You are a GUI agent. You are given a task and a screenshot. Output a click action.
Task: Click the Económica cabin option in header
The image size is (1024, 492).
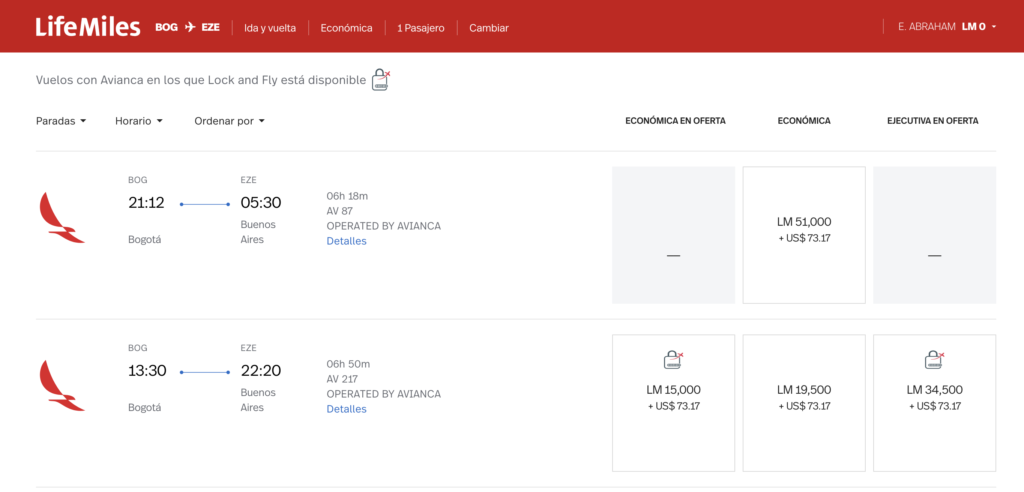pos(346,28)
